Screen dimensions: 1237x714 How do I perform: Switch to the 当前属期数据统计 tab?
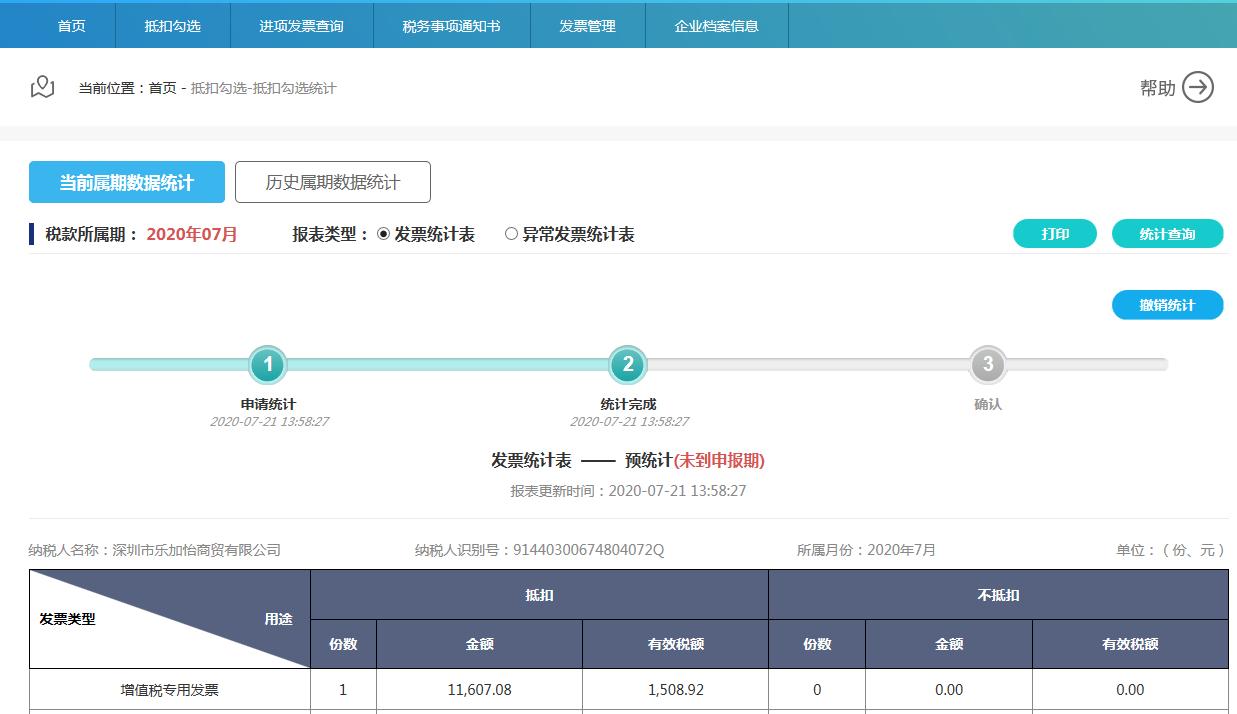click(x=126, y=181)
